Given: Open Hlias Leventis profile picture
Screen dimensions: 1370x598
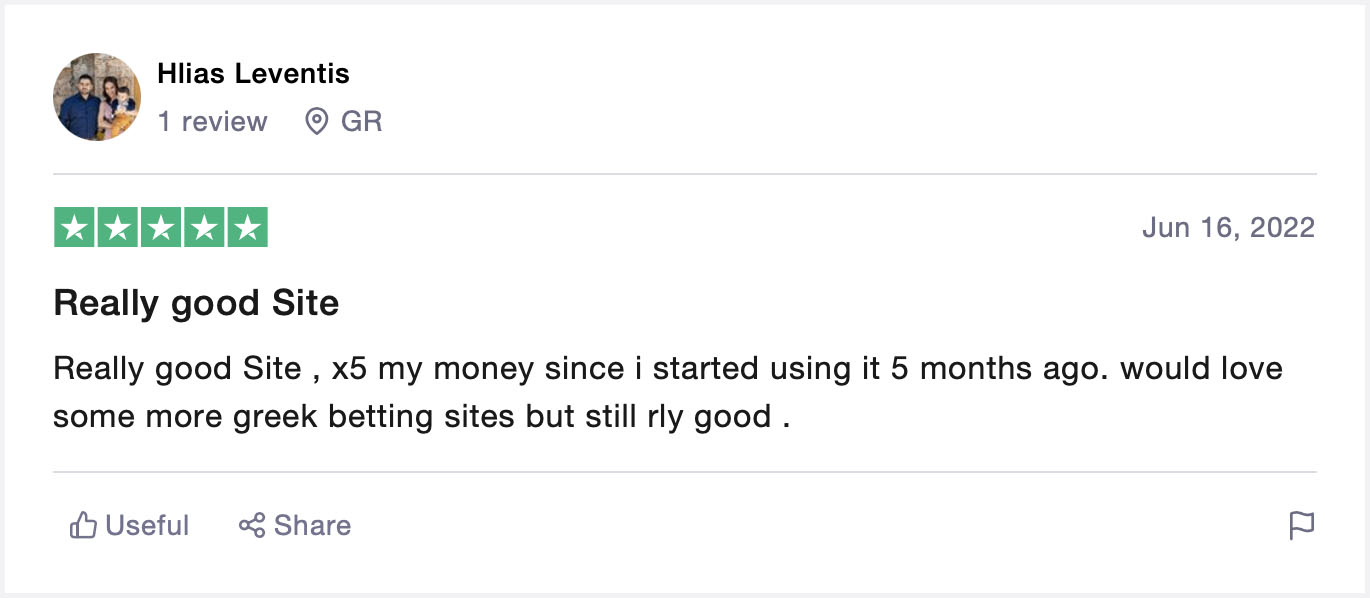Looking at the screenshot, I should pyautogui.click(x=97, y=97).
